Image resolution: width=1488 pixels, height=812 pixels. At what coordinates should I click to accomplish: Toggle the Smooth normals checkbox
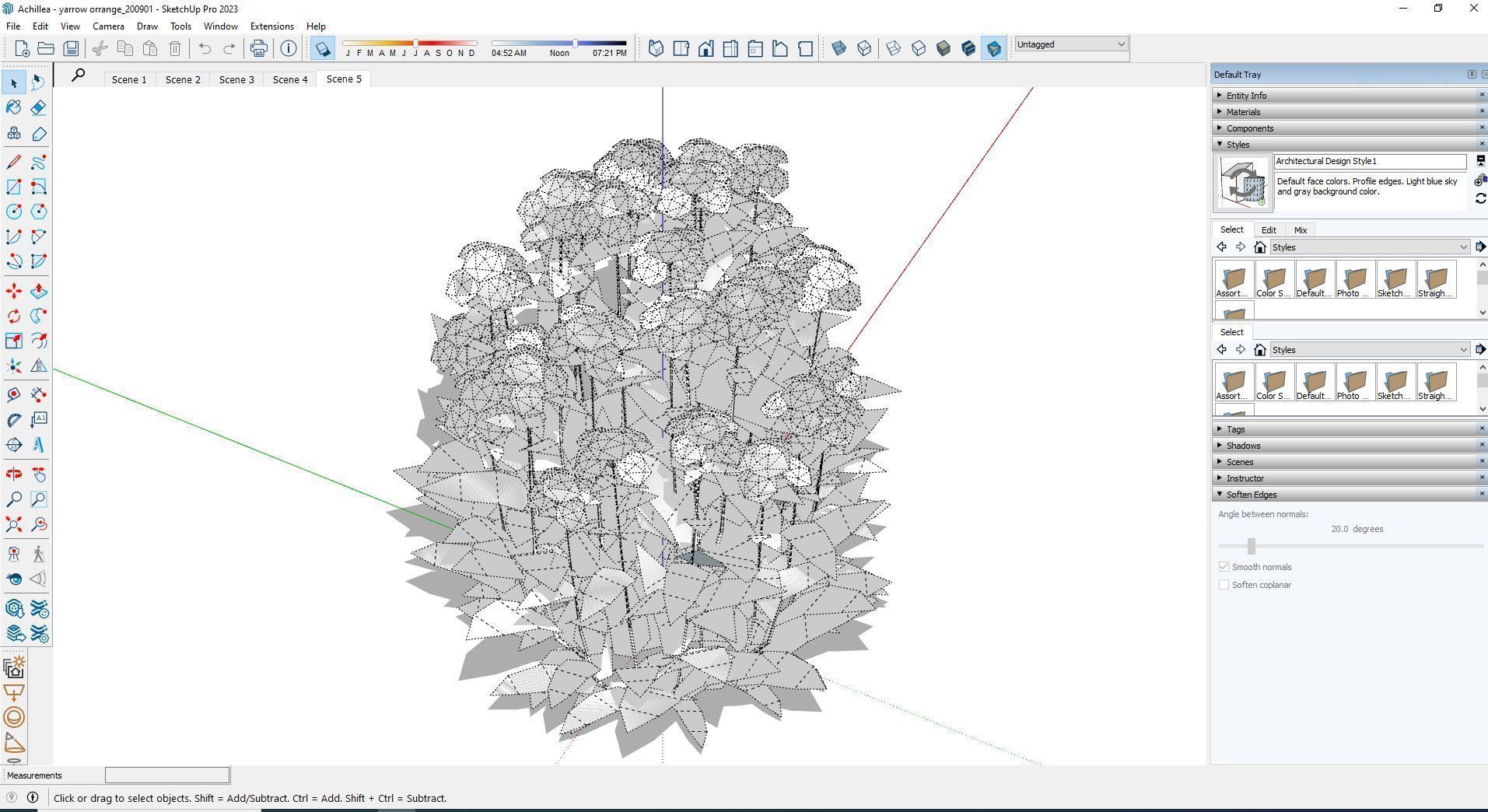tap(1224, 567)
